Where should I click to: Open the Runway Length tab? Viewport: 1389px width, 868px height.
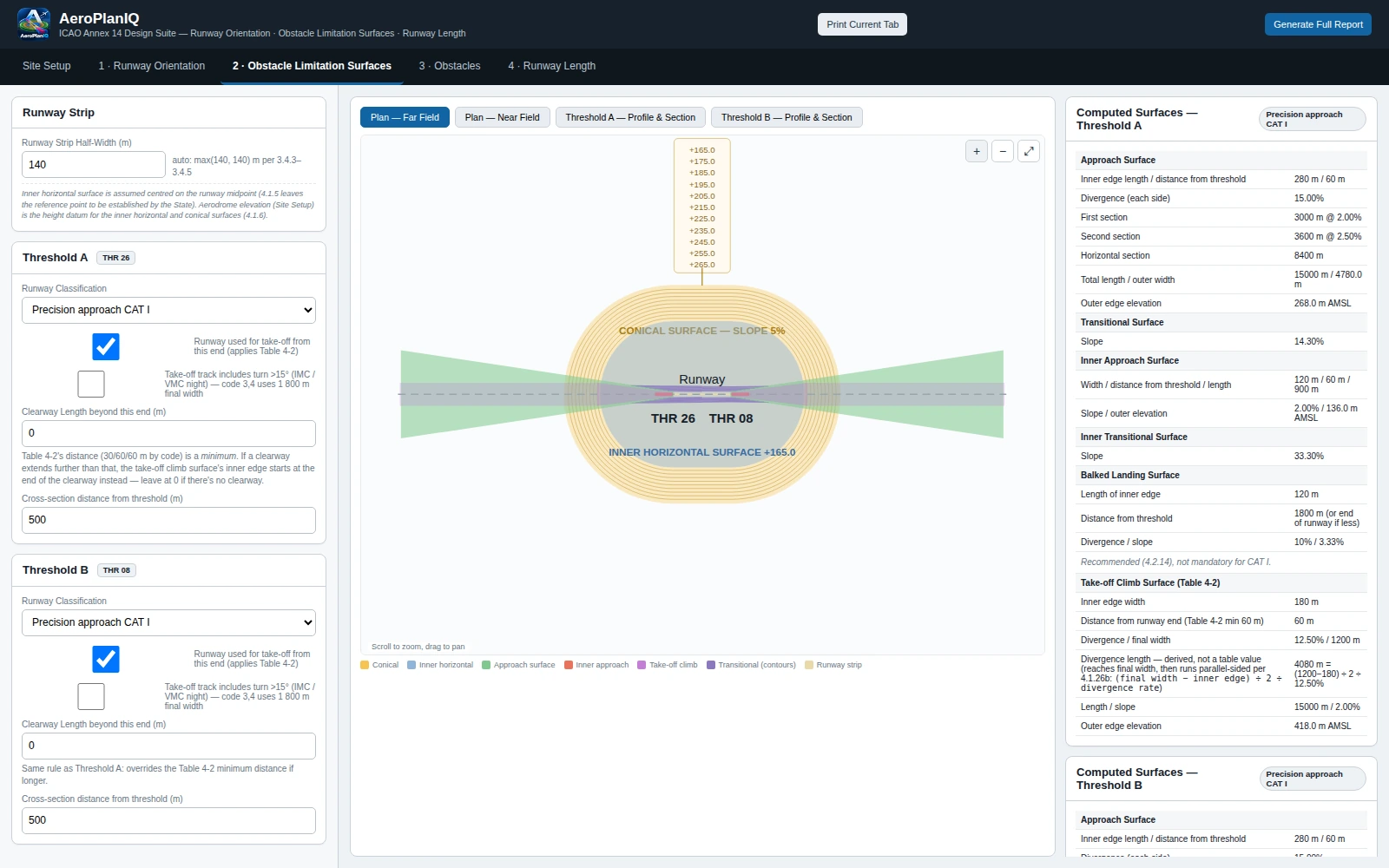coord(552,66)
